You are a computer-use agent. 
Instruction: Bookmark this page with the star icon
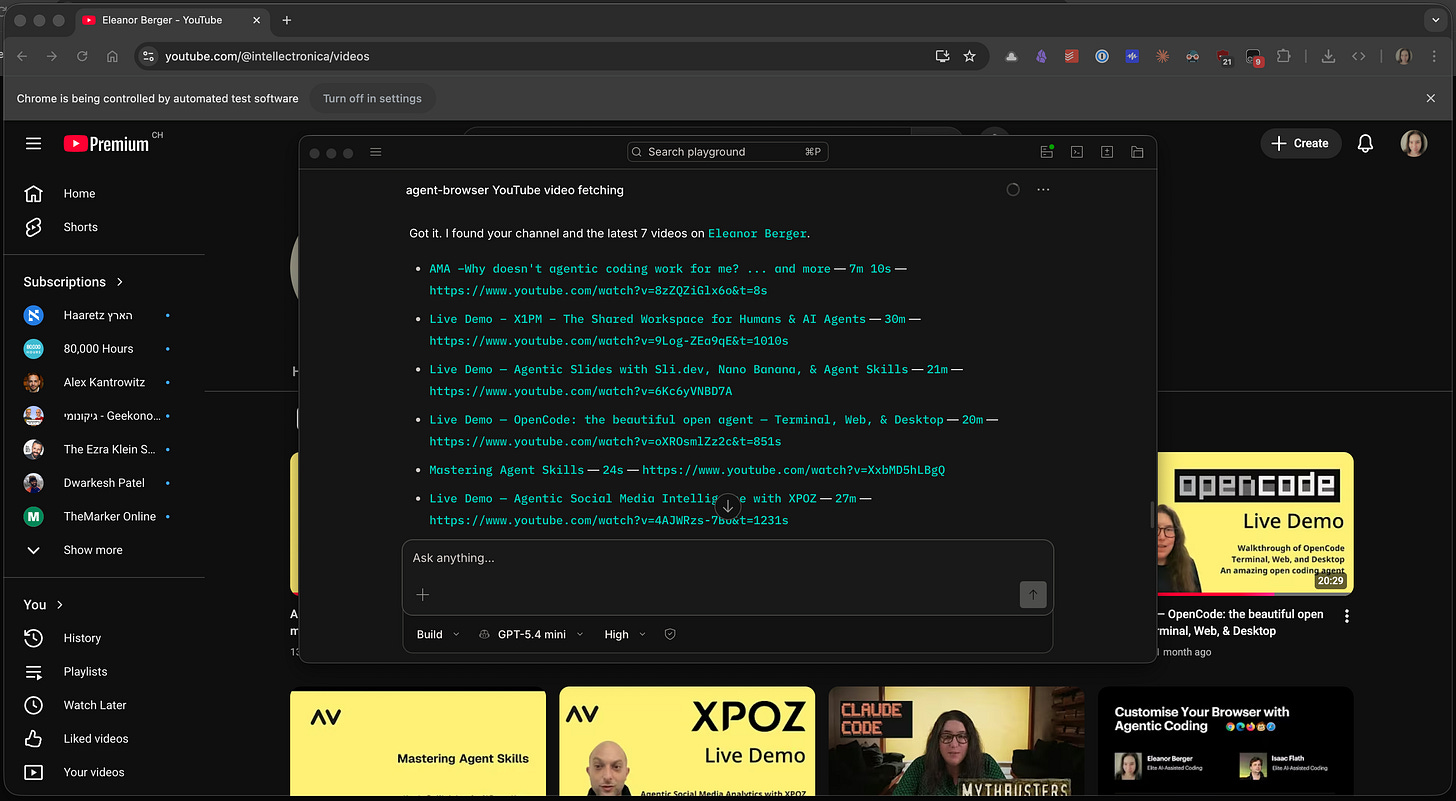point(969,56)
